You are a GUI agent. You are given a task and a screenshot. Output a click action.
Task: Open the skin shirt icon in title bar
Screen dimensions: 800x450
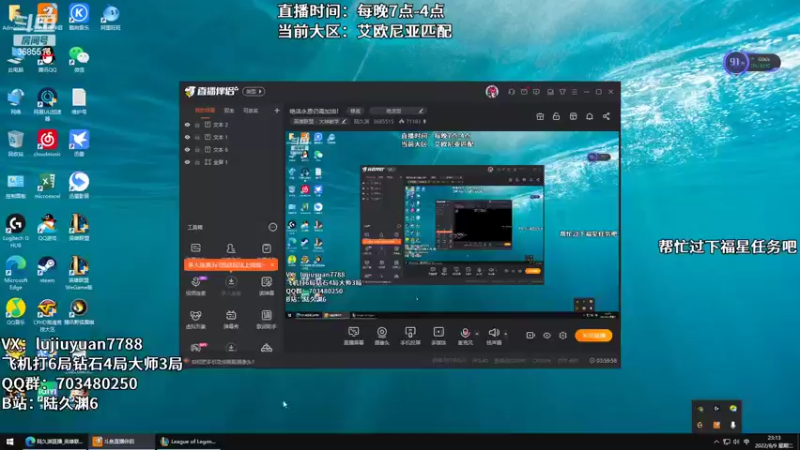[x=562, y=92]
